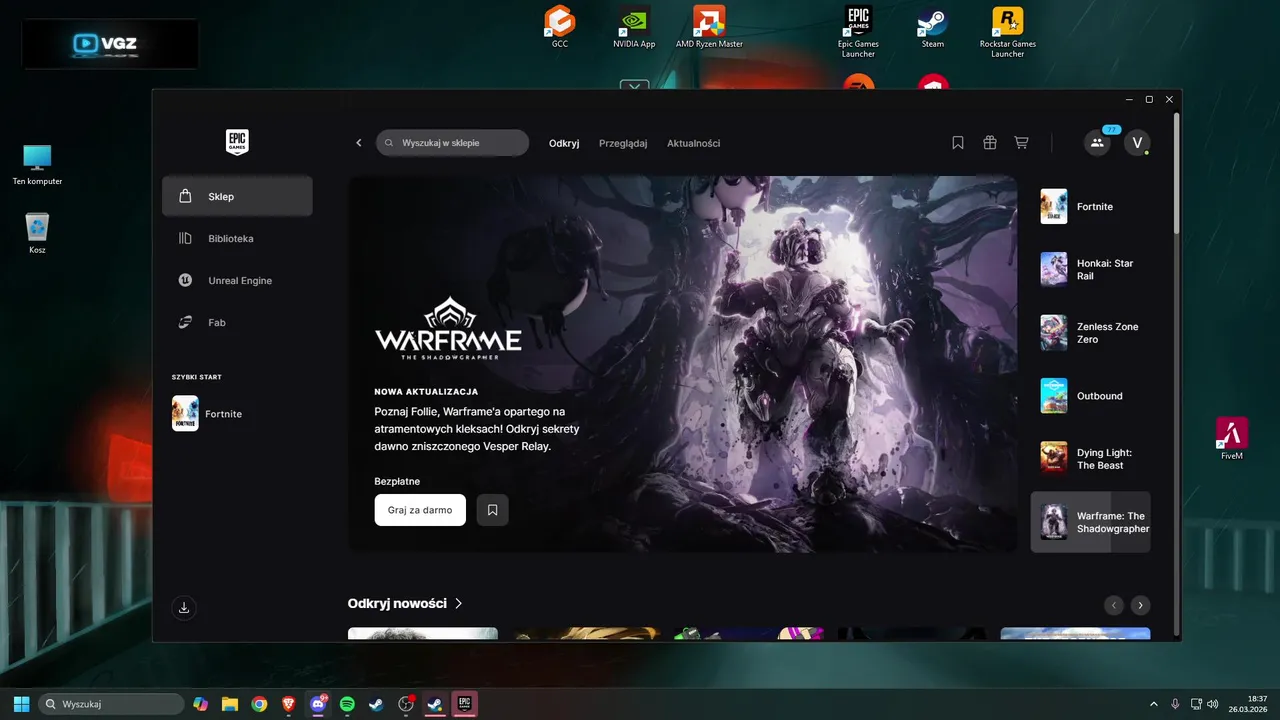Focus the Wyszukaj w sklepie search field
The image size is (1280, 720).
tap(452, 143)
